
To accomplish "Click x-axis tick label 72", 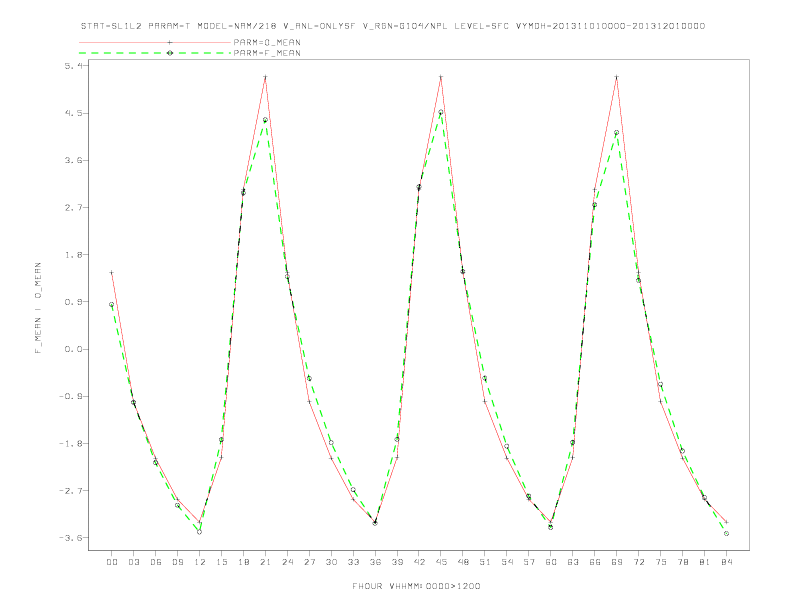I will [x=638, y=562].
